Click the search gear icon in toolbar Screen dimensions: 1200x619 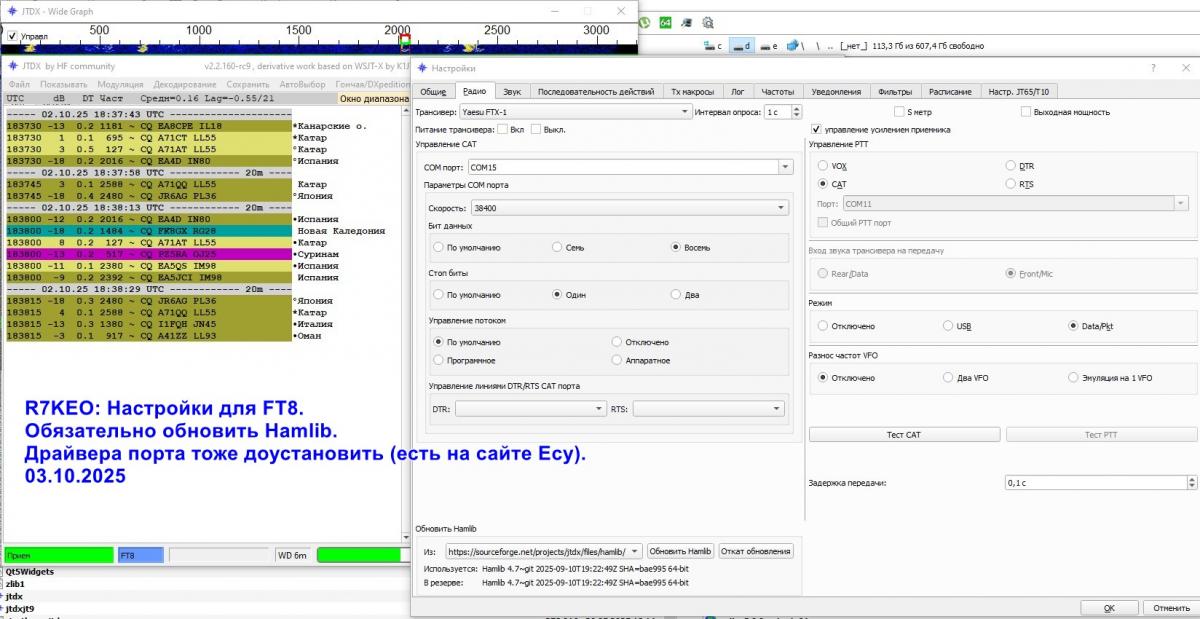(x=708, y=22)
